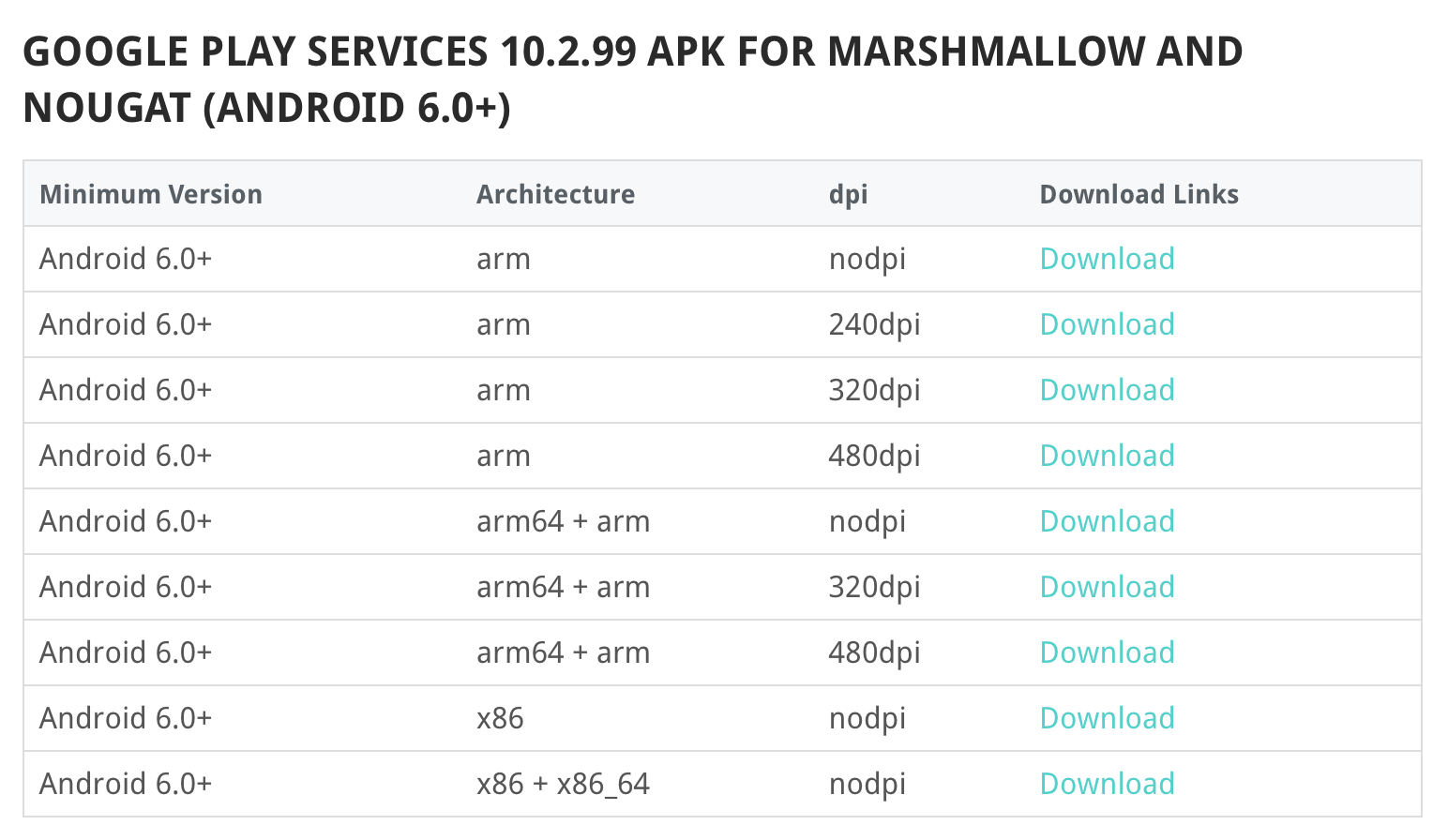Image resolution: width=1448 pixels, height=840 pixels.
Task: Select the x86 + x86_64 architecture cell
Action: [x=563, y=784]
